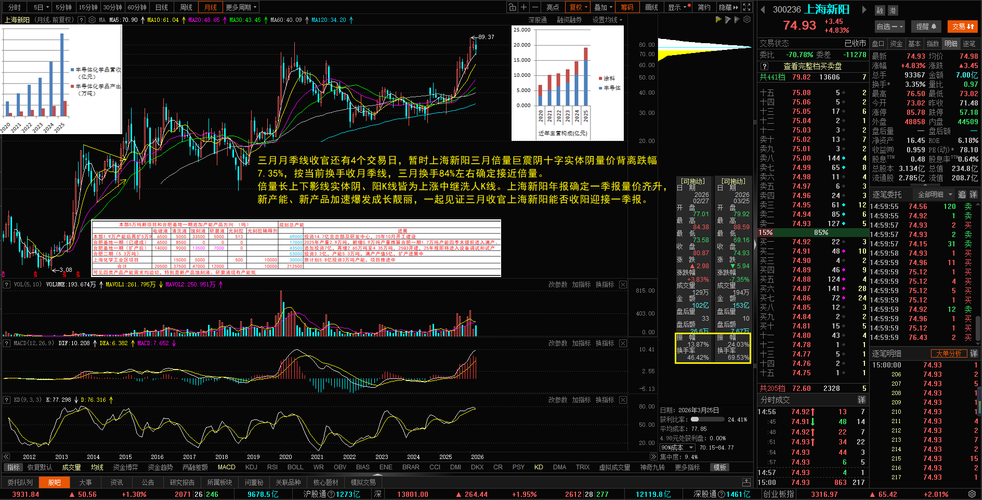Open the 显示 display dropdown
This screenshot has height=500, width=982.
click(677, 8)
